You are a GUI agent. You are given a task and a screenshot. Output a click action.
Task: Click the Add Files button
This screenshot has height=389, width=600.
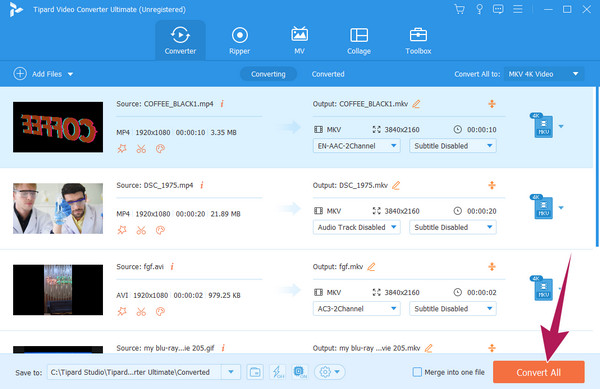[x=38, y=74]
